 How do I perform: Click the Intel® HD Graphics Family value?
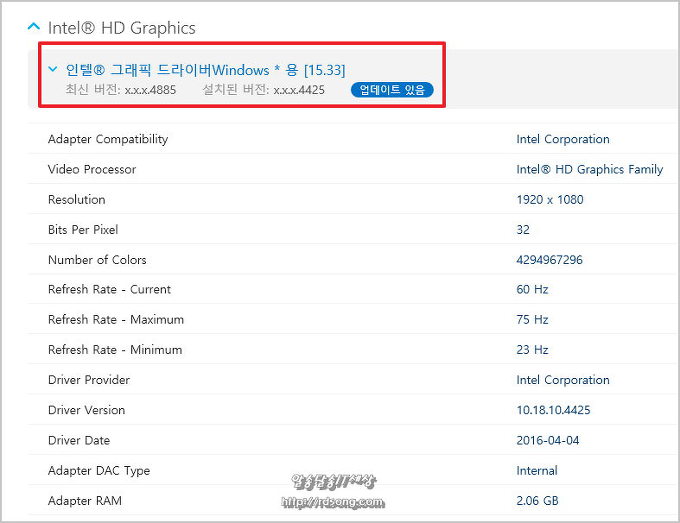pyautogui.click(x=589, y=169)
